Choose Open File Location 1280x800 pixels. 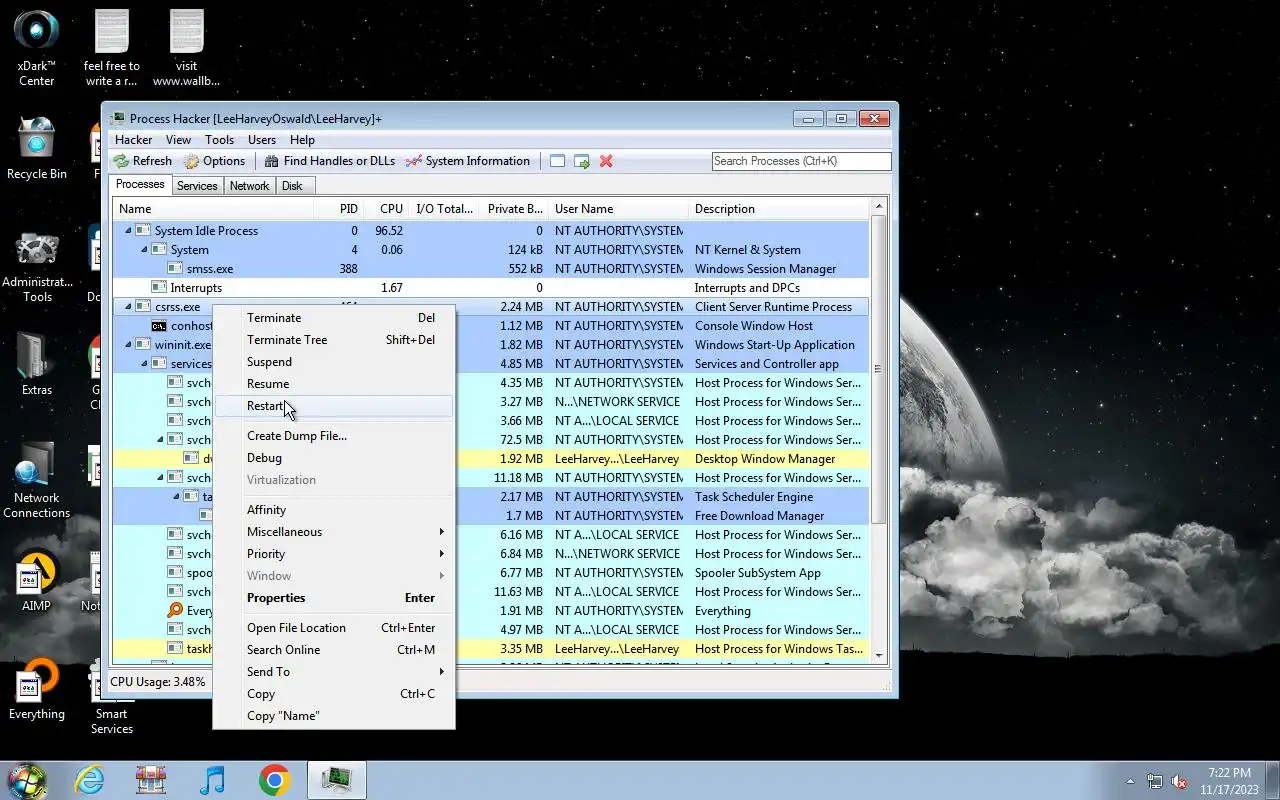pos(334,628)
